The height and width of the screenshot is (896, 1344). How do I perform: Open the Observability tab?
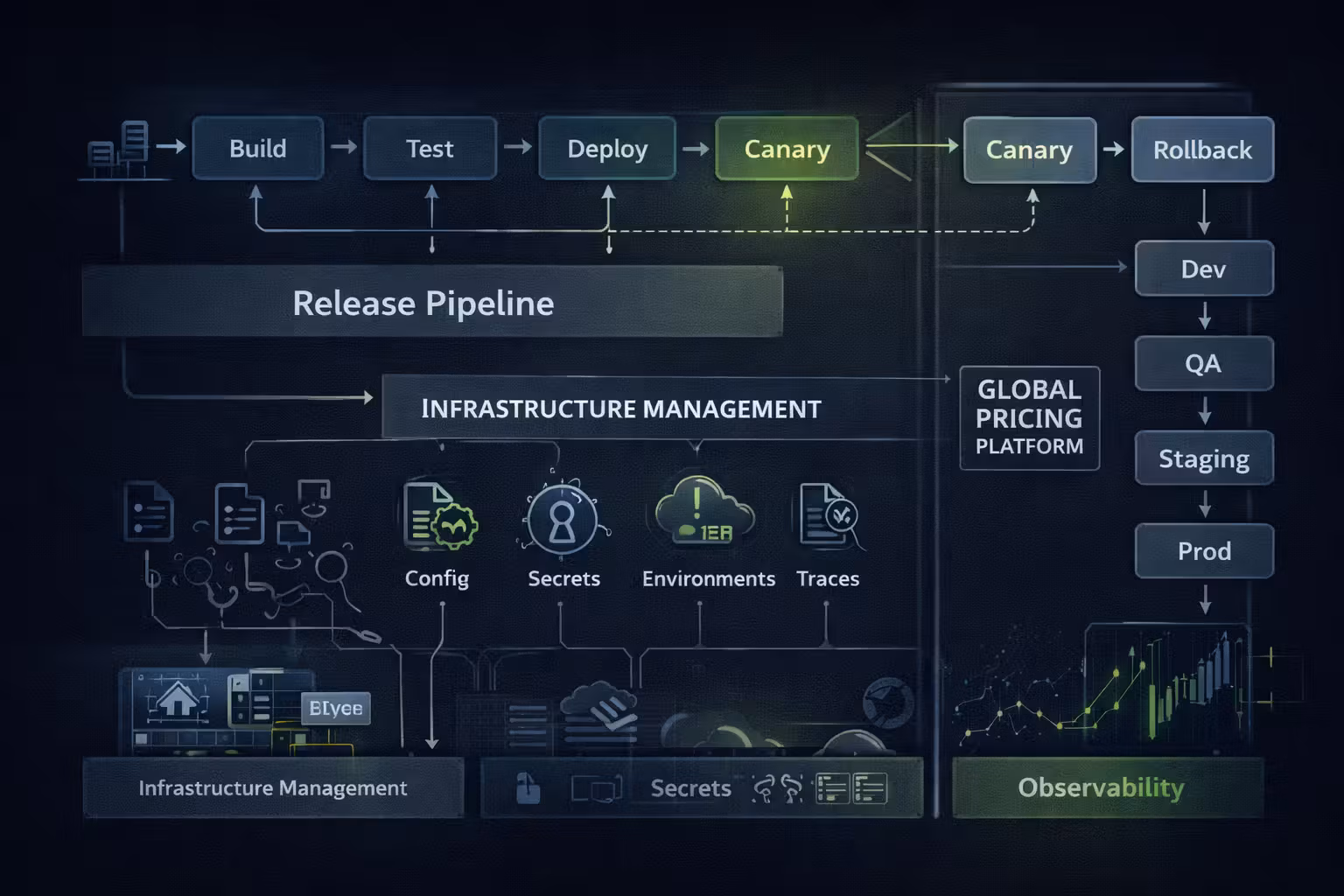pos(1101,787)
